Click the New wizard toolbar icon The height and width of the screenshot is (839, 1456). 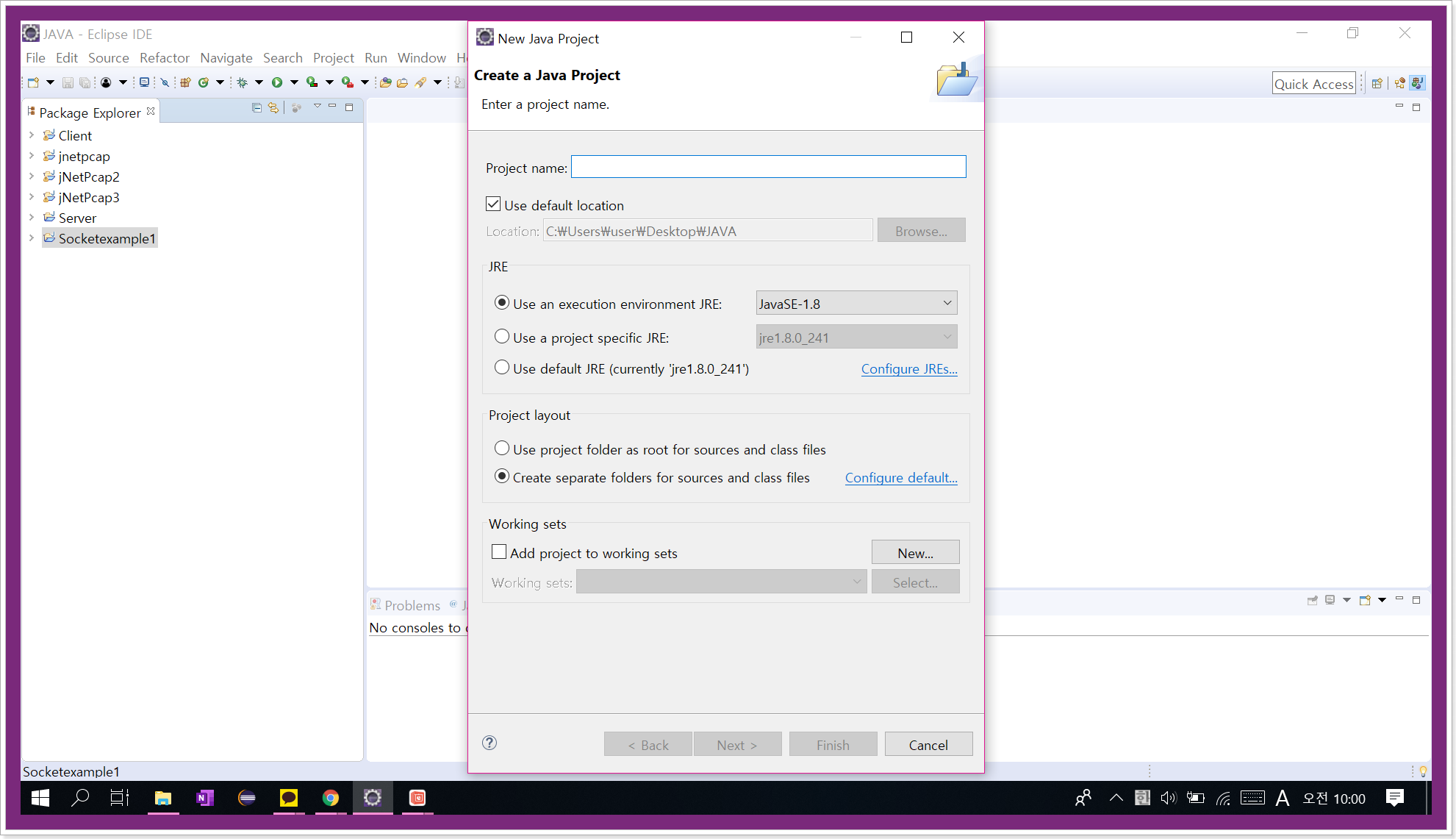(33, 82)
